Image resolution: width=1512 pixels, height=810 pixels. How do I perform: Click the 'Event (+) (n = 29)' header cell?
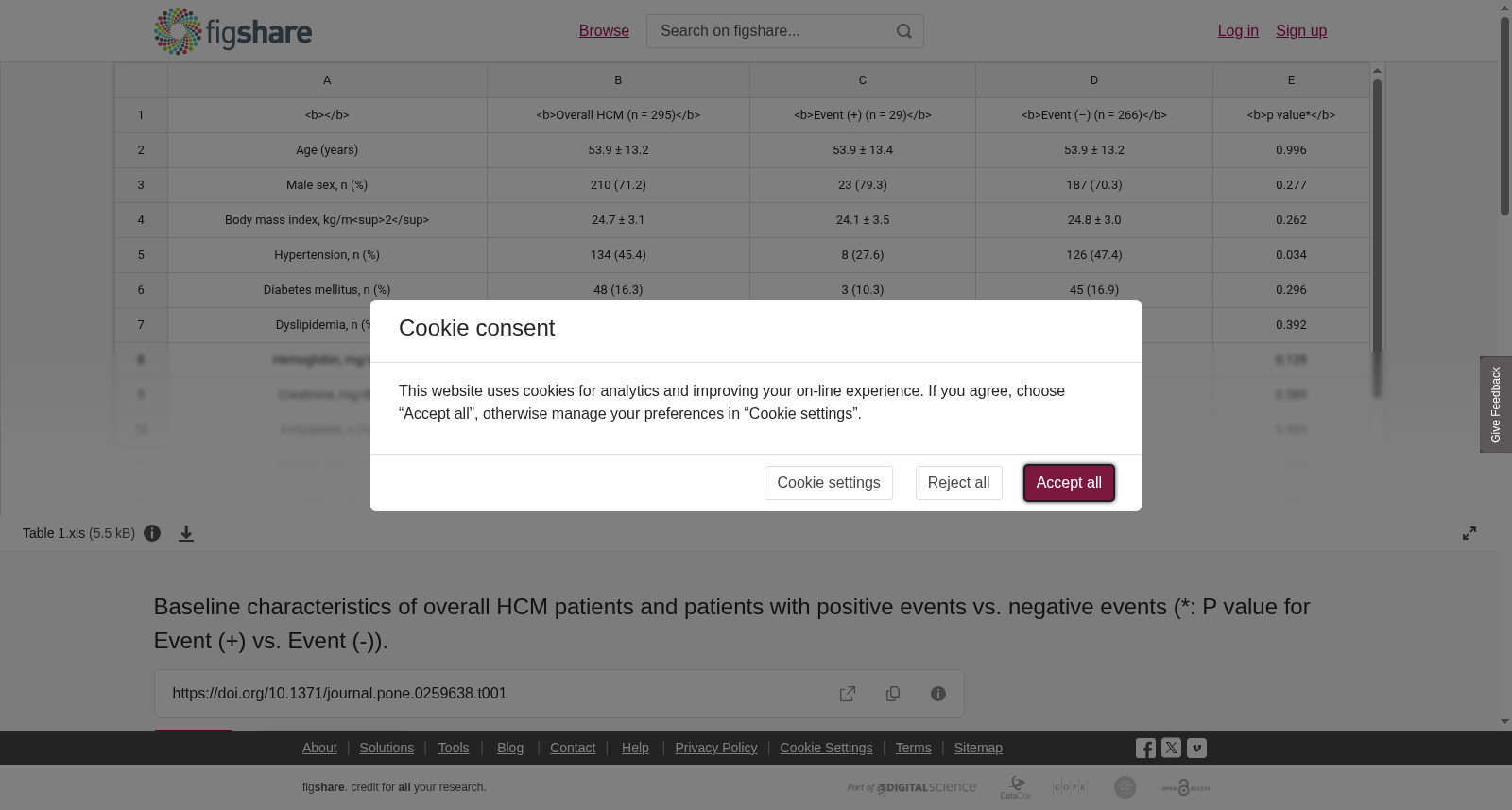pyautogui.click(x=863, y=115)
